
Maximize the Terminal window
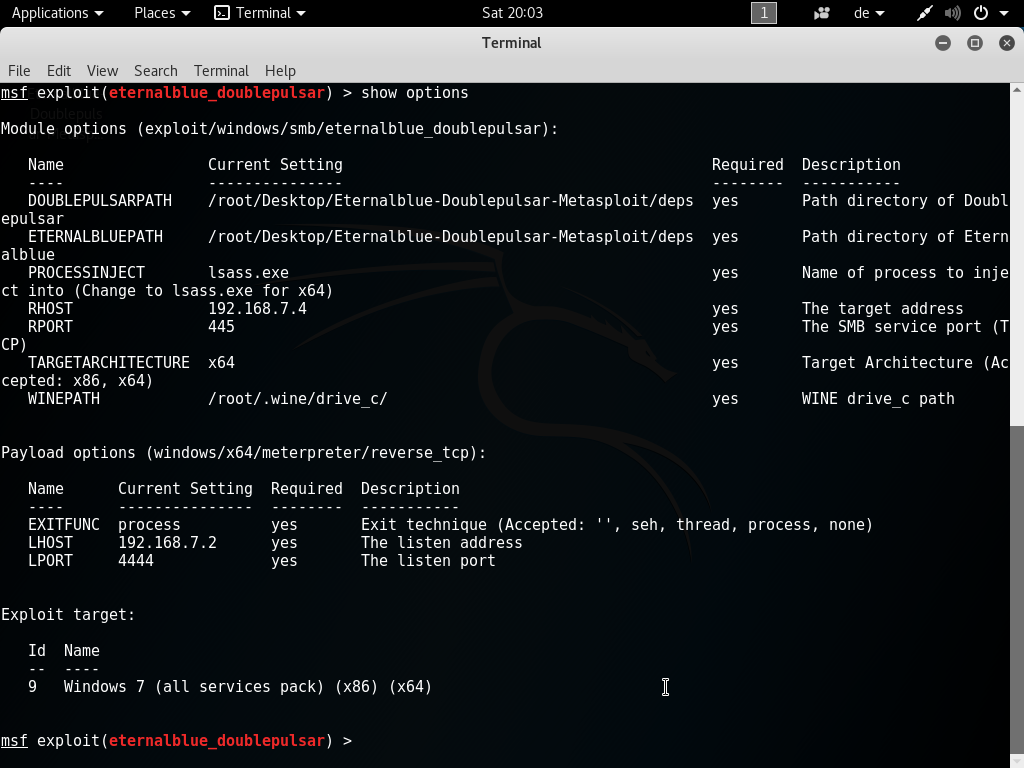[974, 43]
